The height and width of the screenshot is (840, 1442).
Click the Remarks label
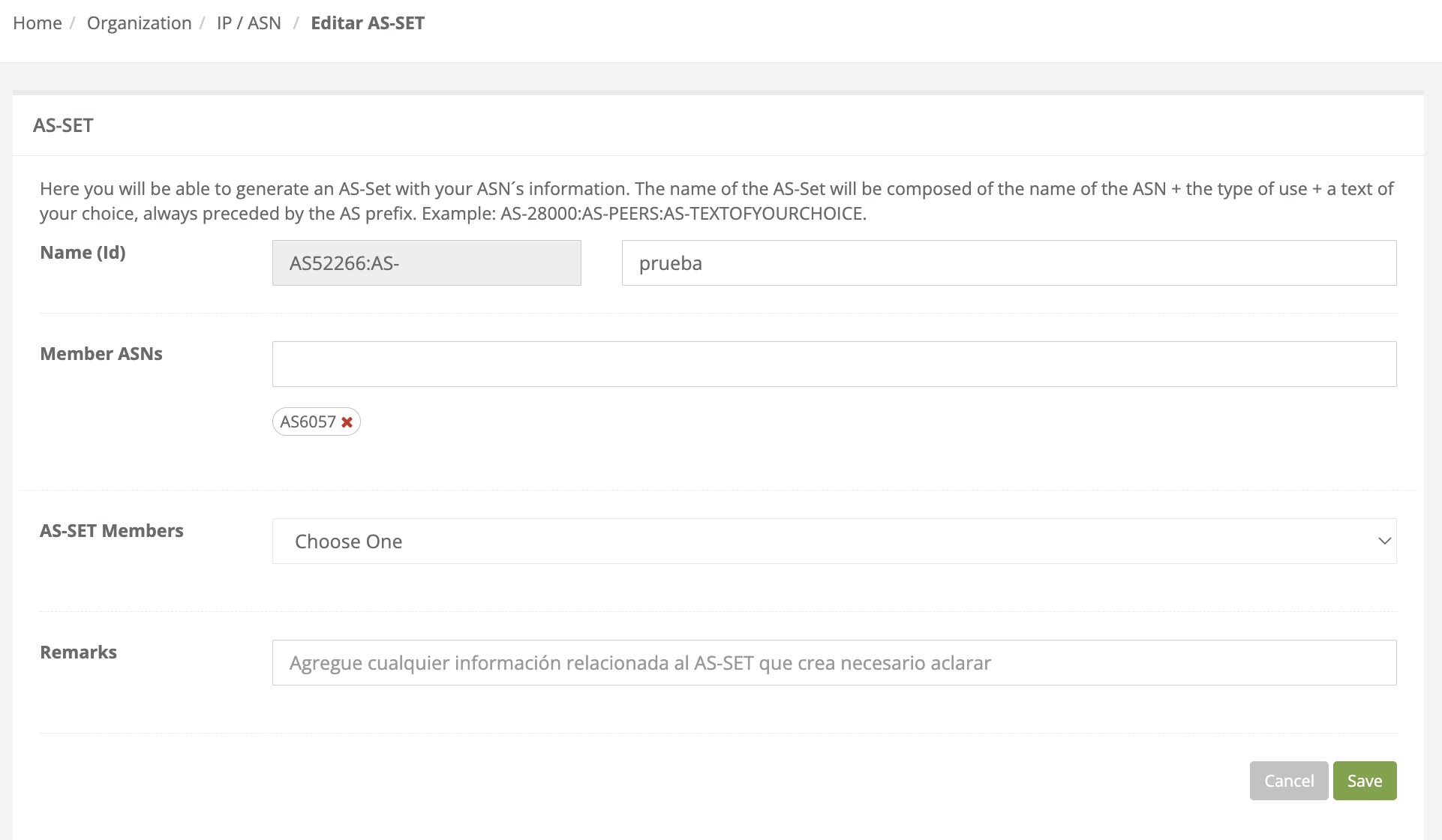tap(78, 652)
